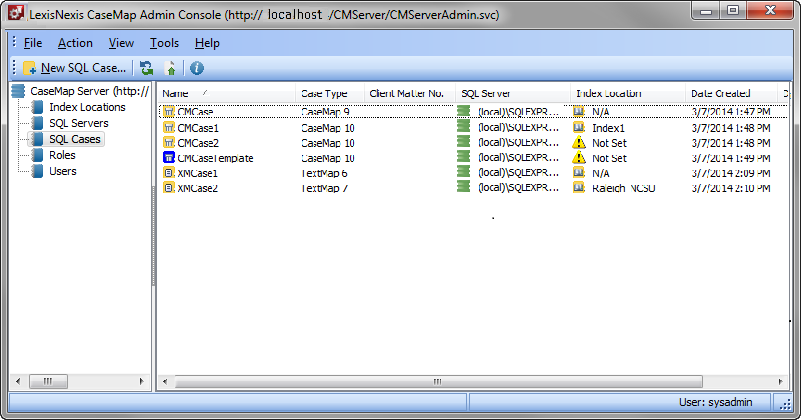Select the XMCase1 row name
801x420 pixels.
tap(198, 173)
